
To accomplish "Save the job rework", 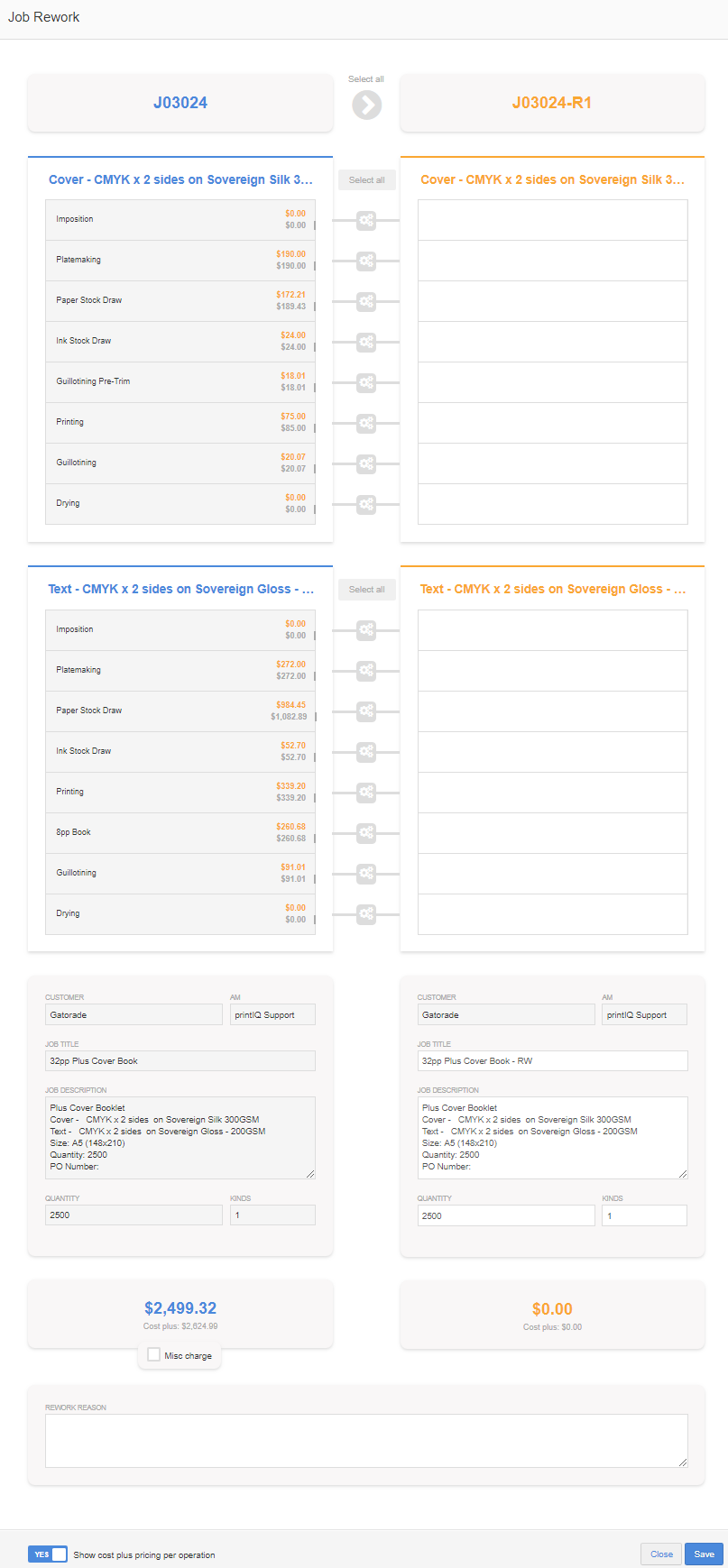I will [704, 1554].
